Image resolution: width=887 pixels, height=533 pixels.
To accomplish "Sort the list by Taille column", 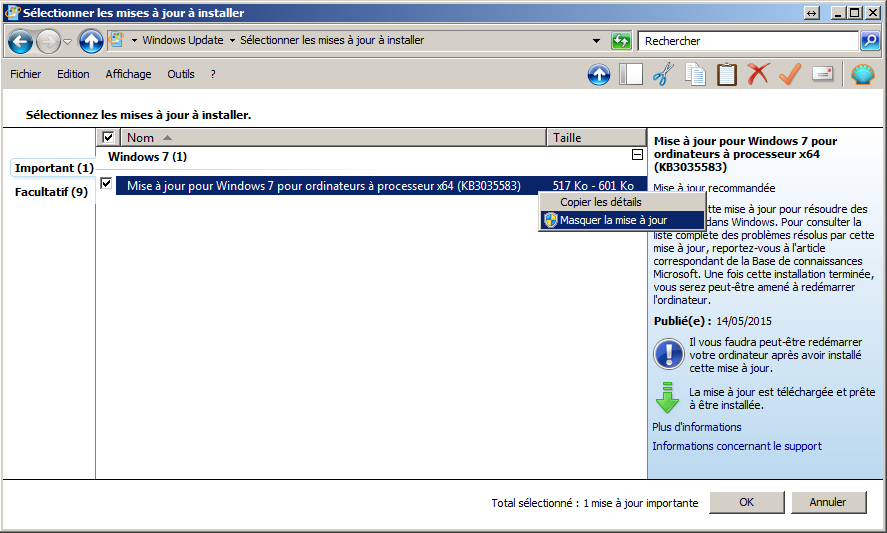I will (596, 137).
